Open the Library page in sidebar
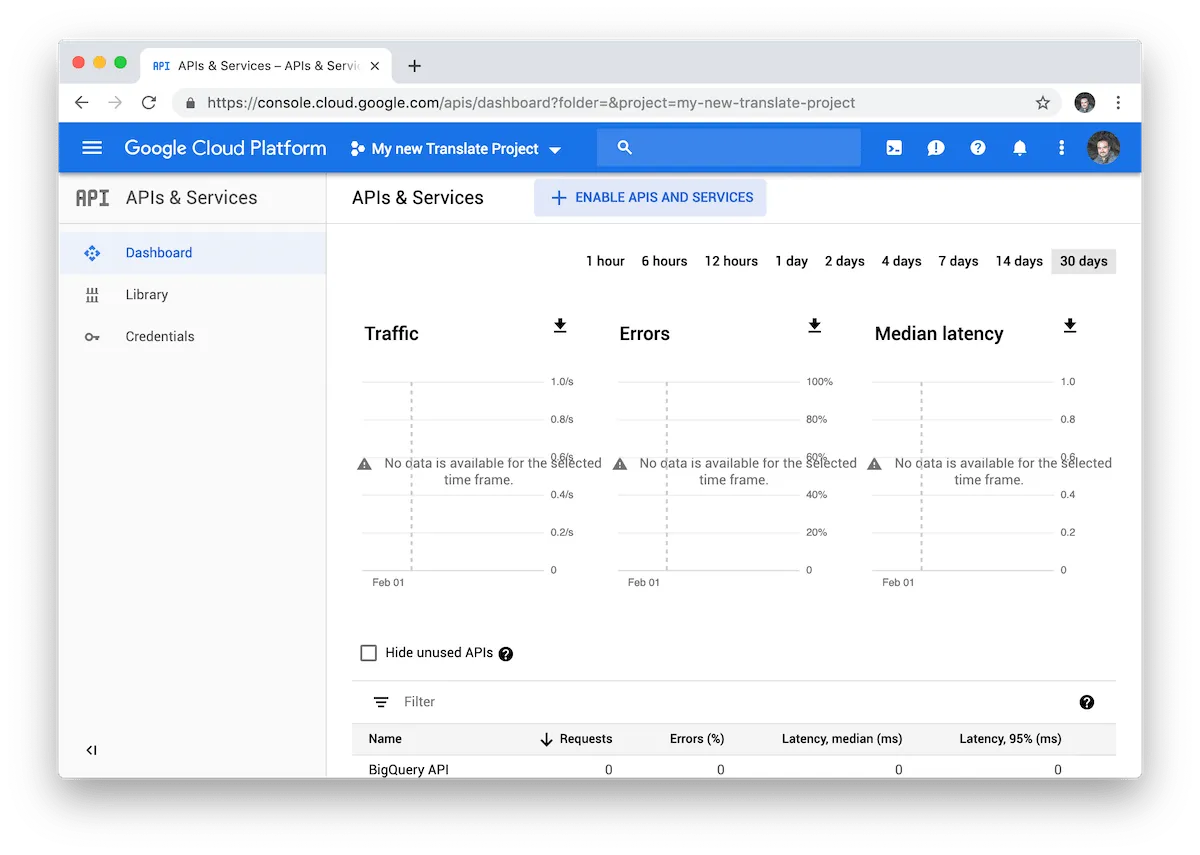Image resolution: width=1200 pixels, height=855 pixels. point(192,295)
